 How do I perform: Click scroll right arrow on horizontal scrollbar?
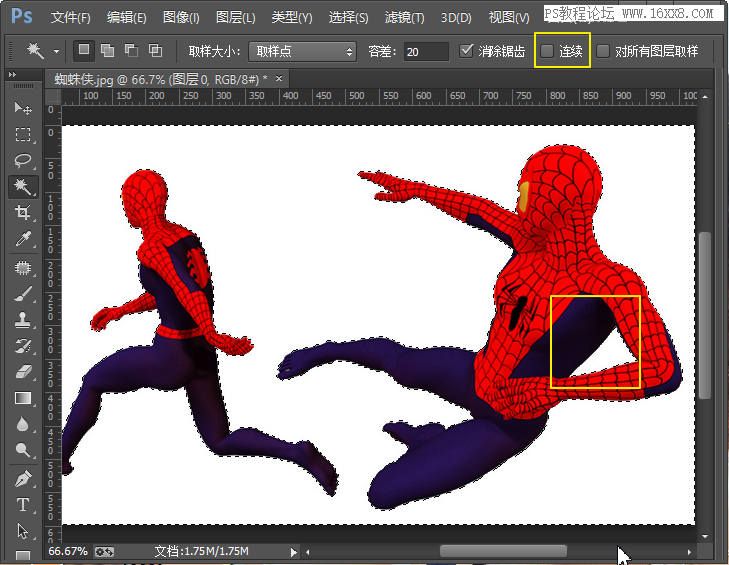689,552
